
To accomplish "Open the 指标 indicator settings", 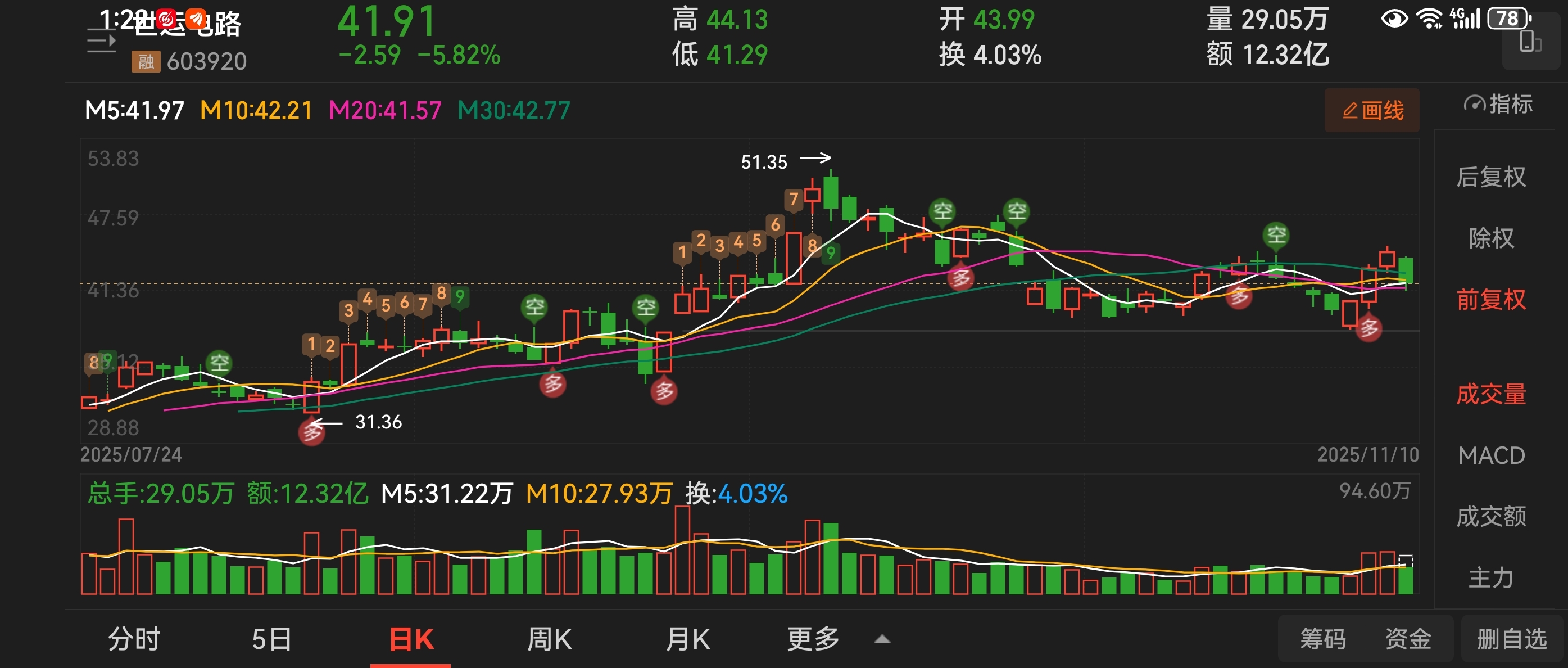I will [x=1498, y=105].
